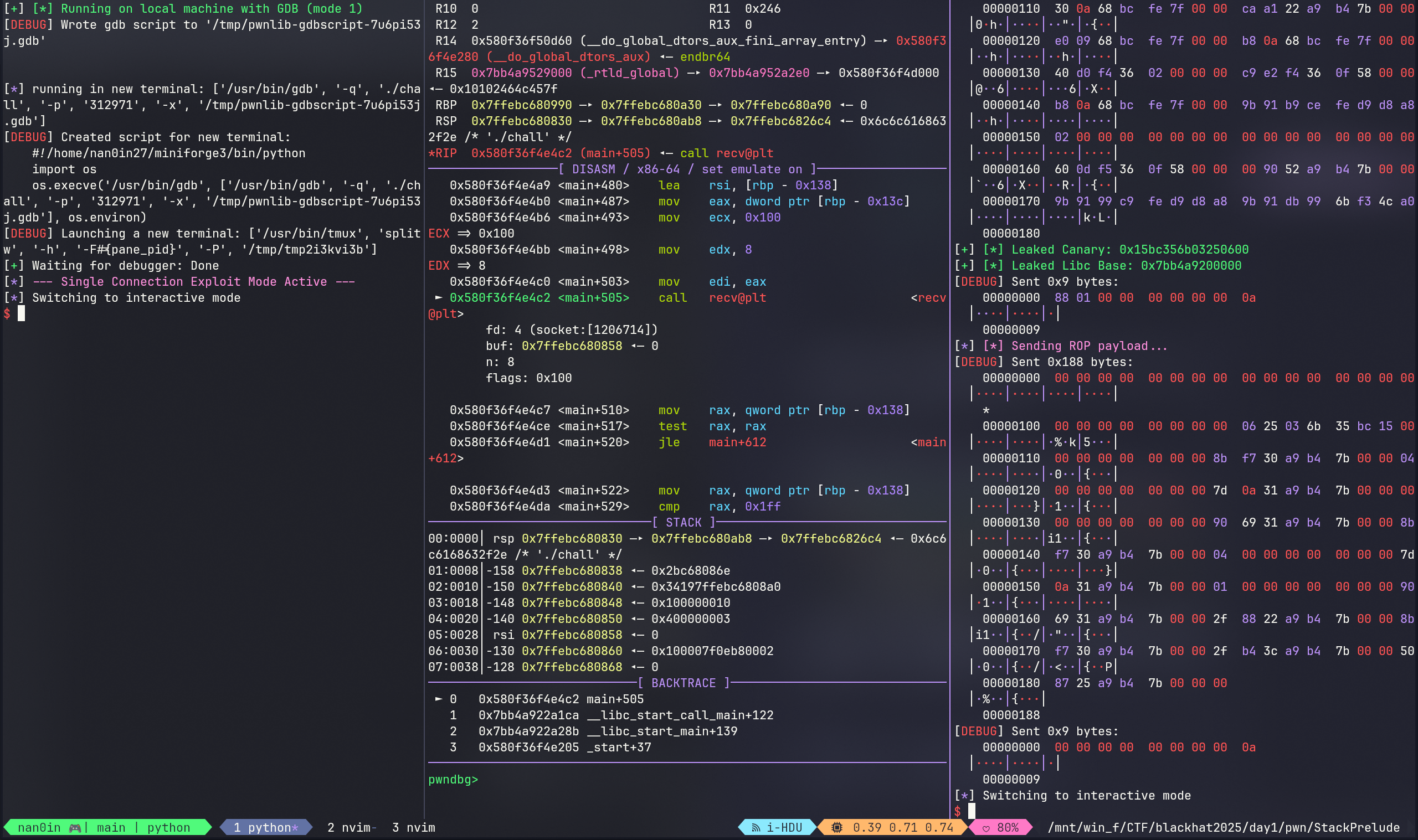This screenshot has width=1418, height=840.
Task: Switch to tmux window 2 nvim
Action: click(x=351, y=828)
